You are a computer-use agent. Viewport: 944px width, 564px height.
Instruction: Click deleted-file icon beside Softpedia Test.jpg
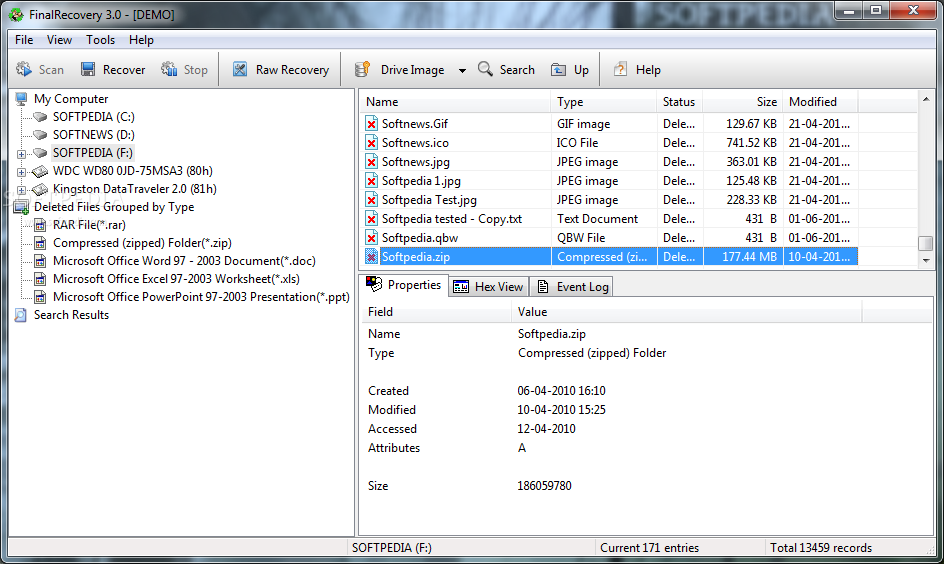coord(371,200)
